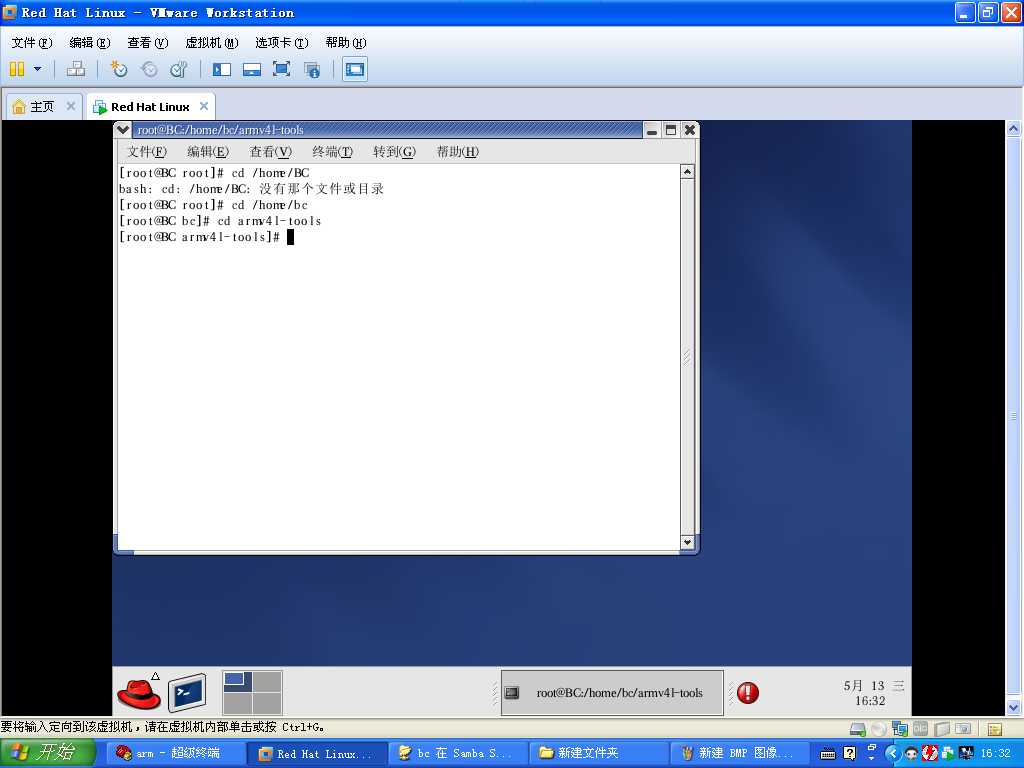Open terminal 编辑(E) menu

[x=208, y=152]
